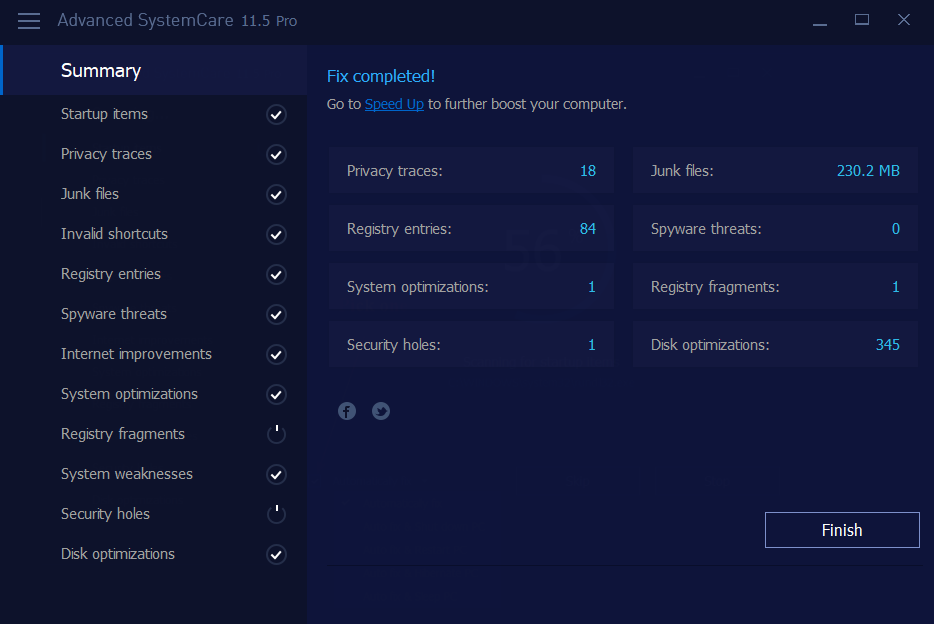
Task: Click the Spyware threats checkmark icon
Action: tap(276, 314)
